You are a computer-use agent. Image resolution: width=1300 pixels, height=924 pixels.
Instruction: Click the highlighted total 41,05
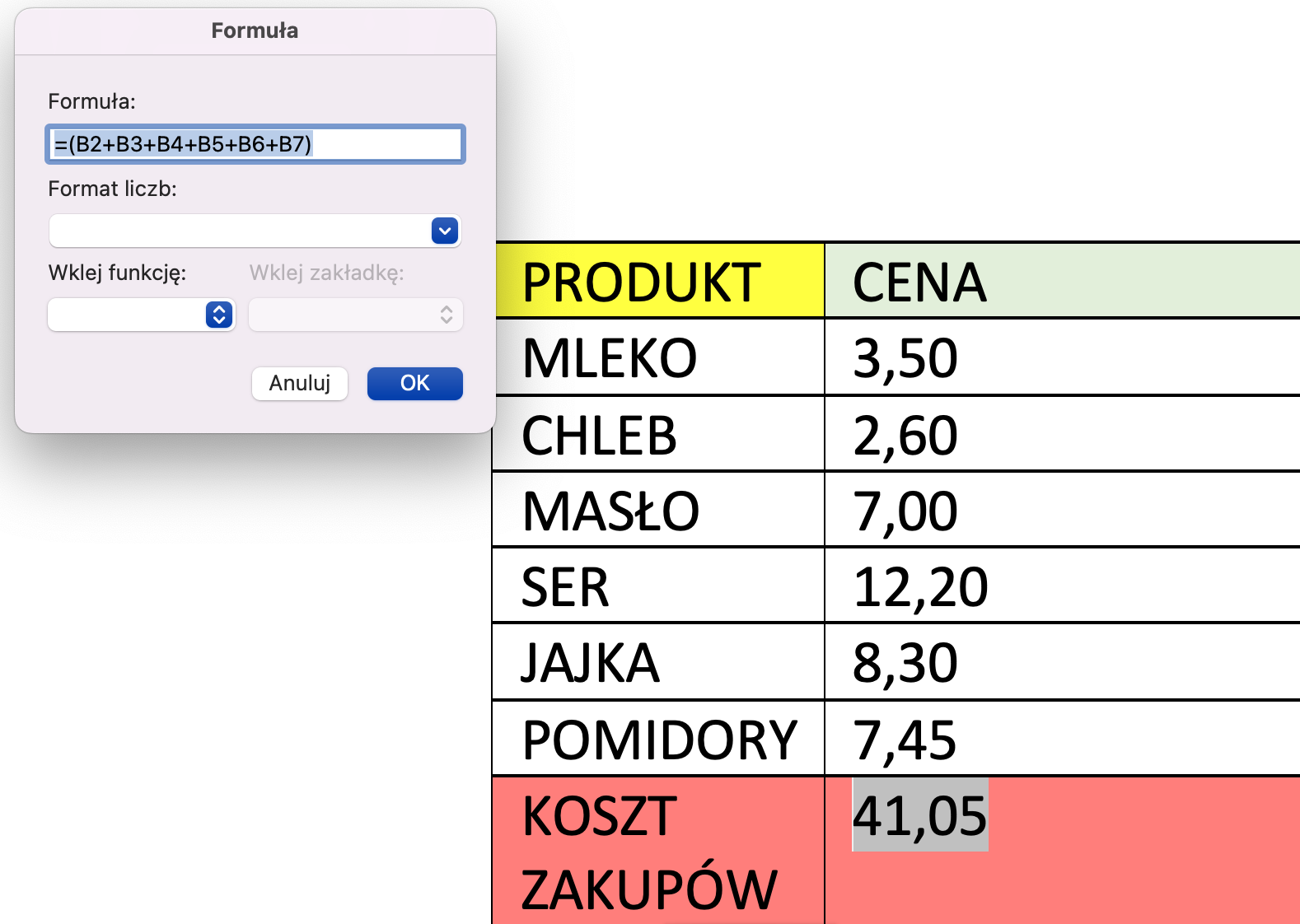click(920, 814)
